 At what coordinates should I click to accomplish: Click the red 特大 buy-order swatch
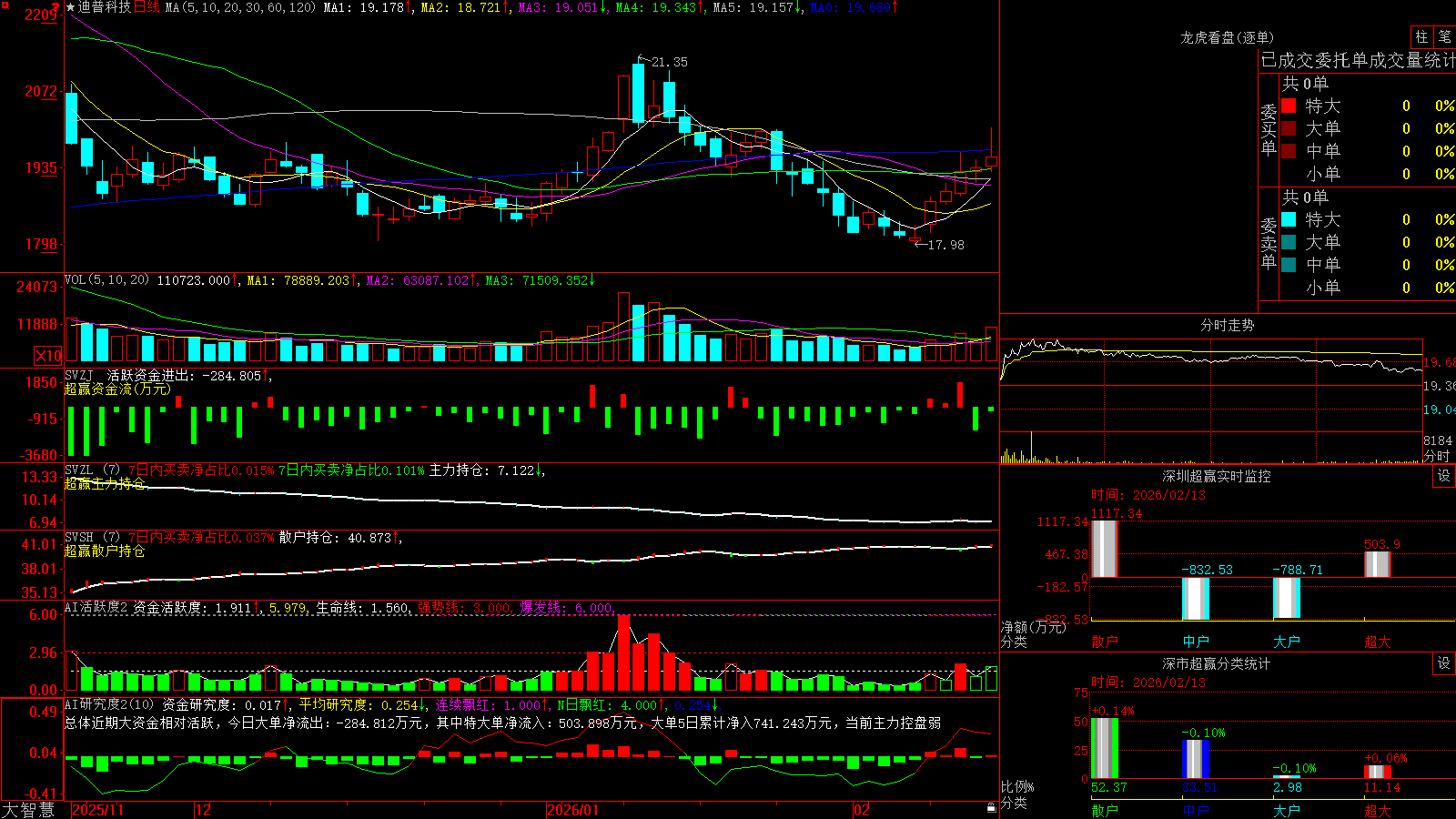[1289, 106]
